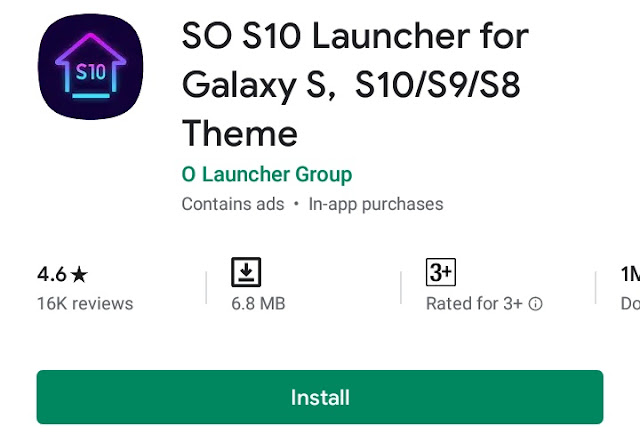
Task: Tap the SO S10 Launcher app icon
Action: click(x=91, y=67)
